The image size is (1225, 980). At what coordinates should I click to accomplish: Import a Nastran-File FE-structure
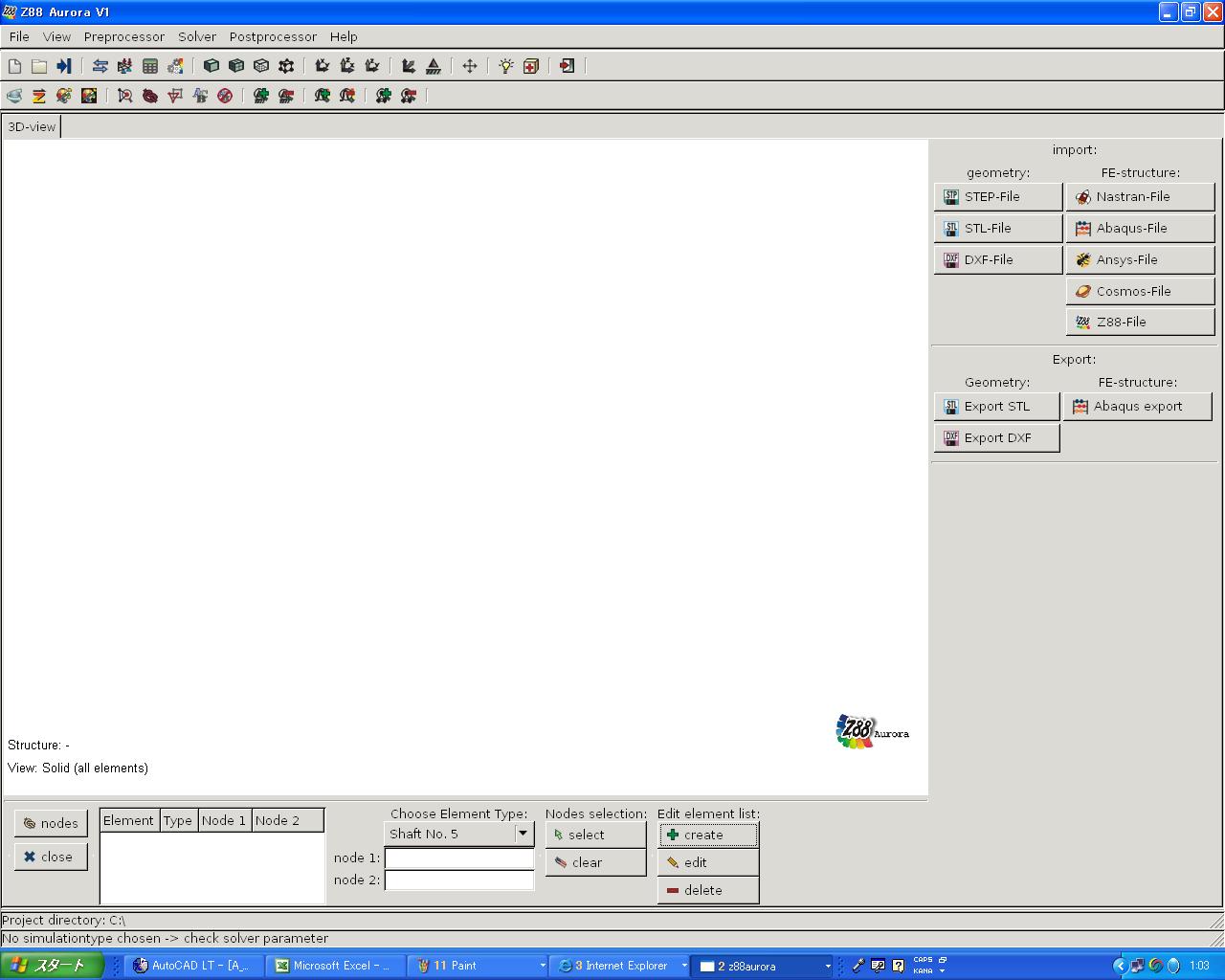(x=1141, y=196)
